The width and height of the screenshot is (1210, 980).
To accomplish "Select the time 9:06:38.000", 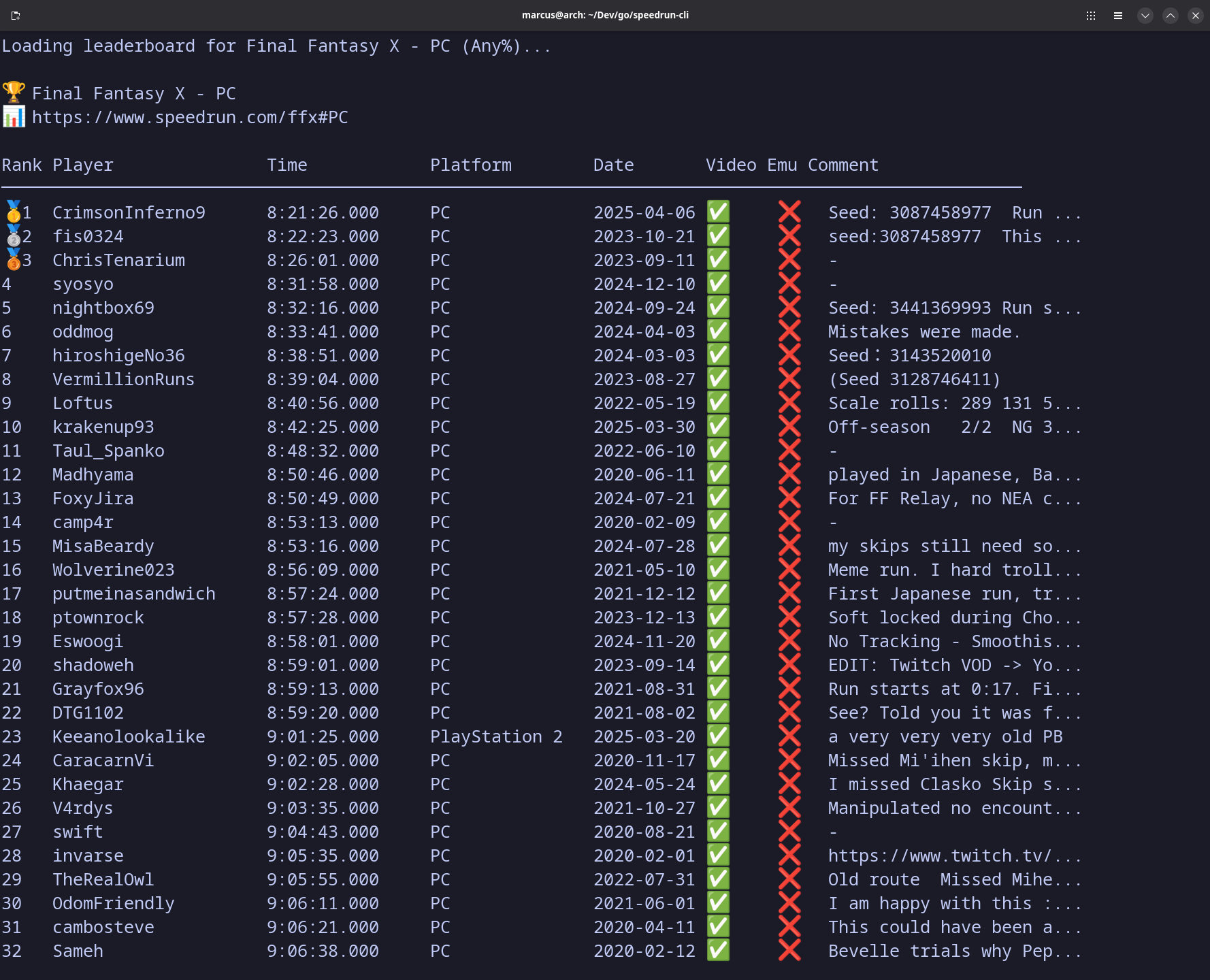I will pyautogui.click(x=323, y=951).
